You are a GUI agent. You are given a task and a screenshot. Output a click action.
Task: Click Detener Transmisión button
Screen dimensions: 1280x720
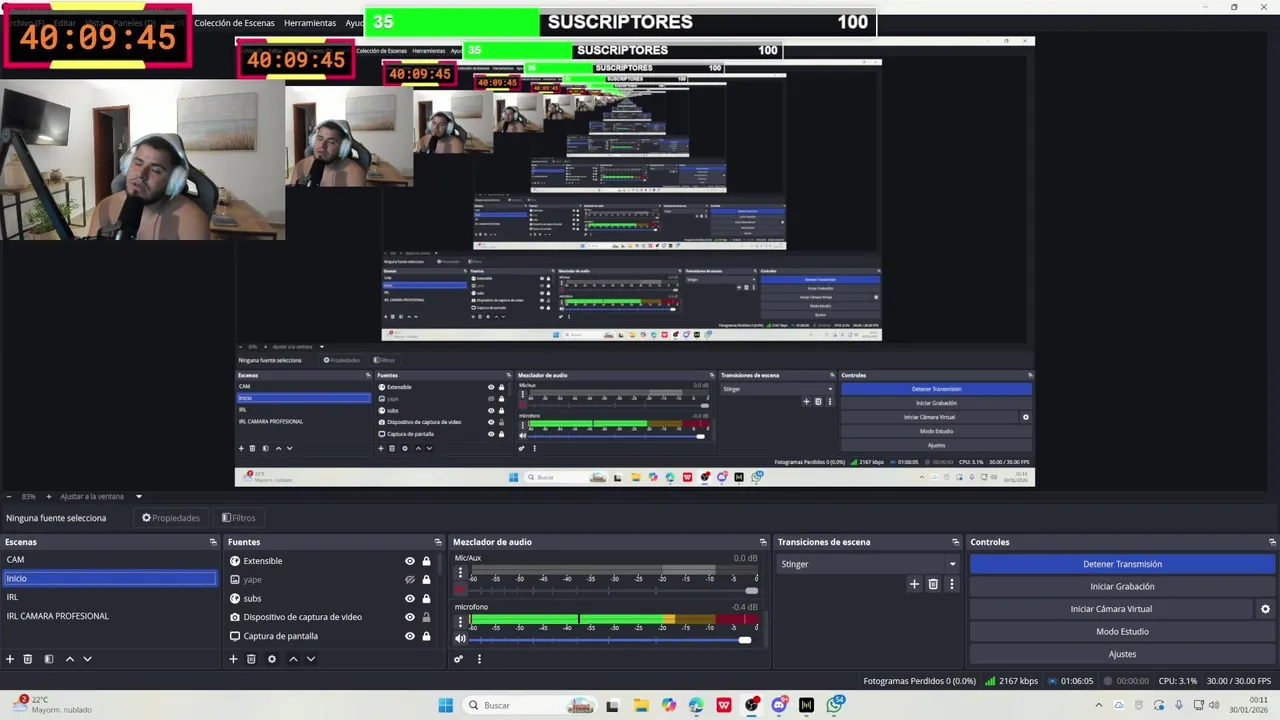coord(1122,564)
